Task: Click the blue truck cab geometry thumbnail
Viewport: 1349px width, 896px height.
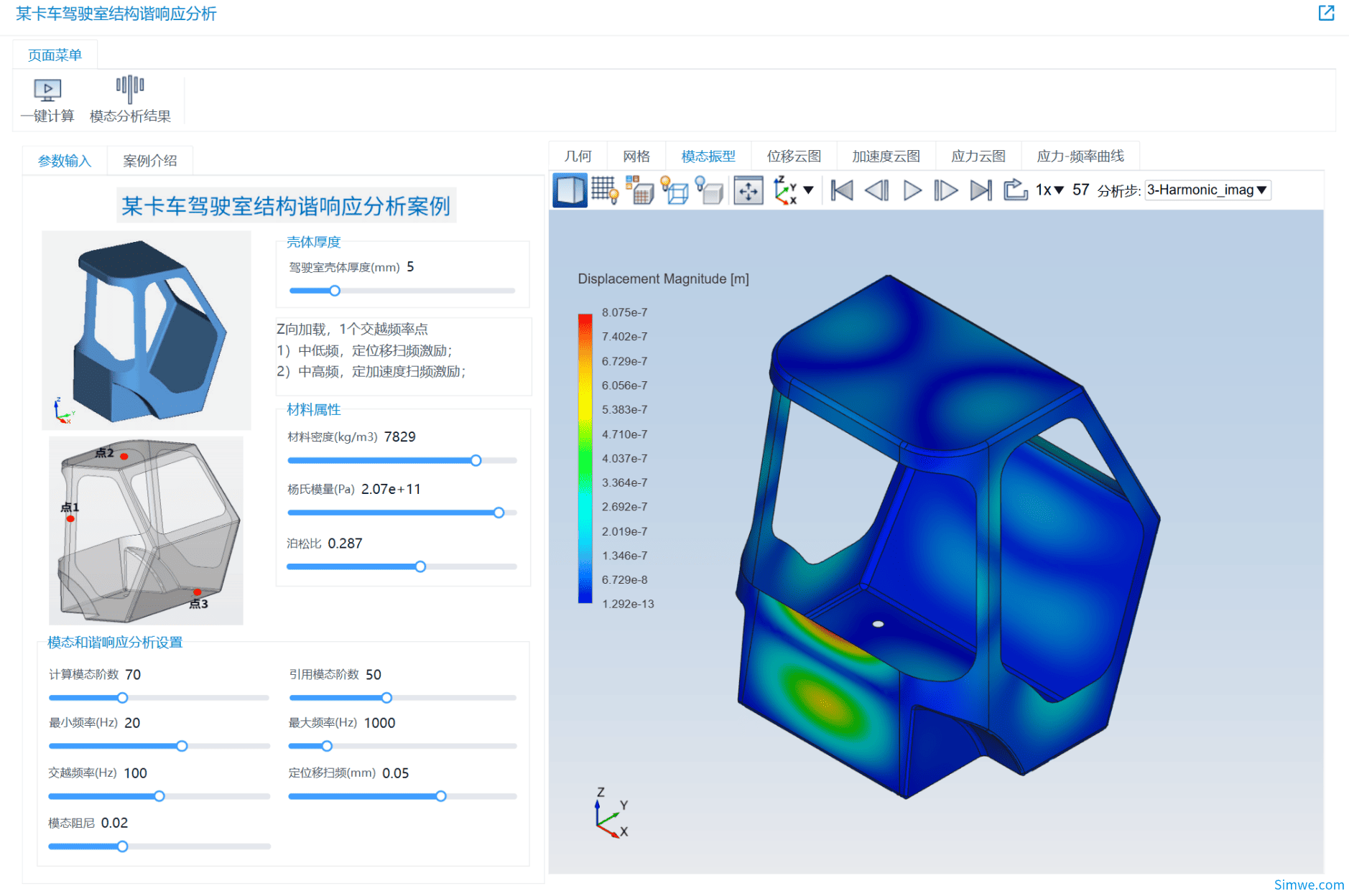Action: 147,330
